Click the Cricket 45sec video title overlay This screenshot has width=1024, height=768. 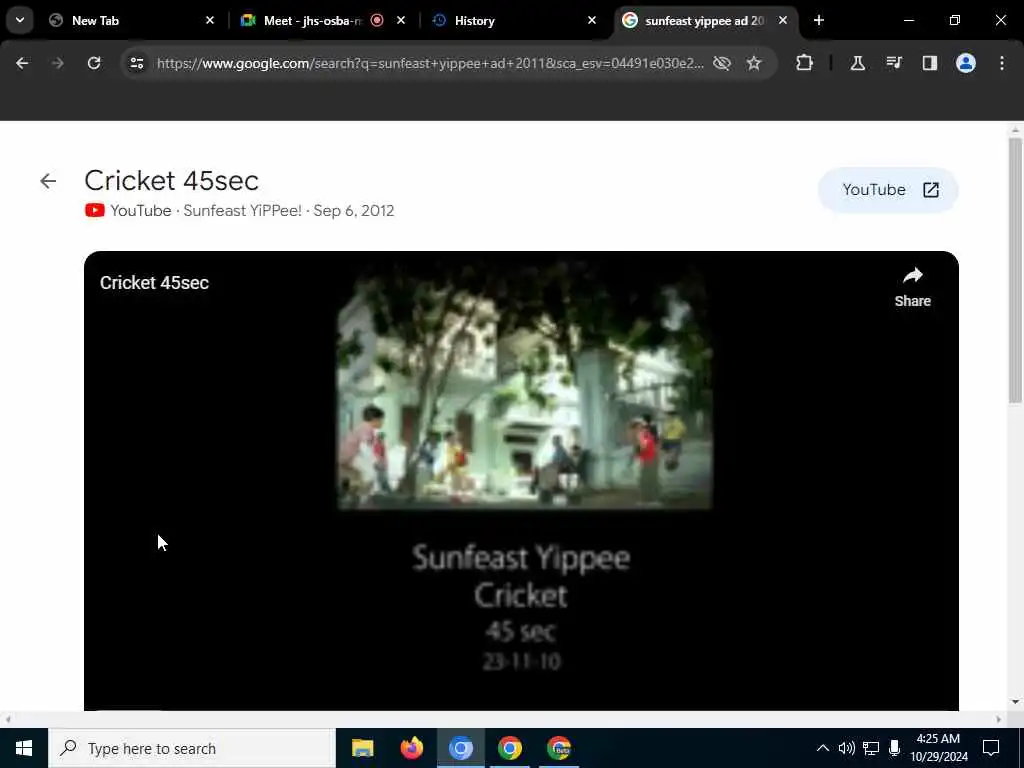(x=154, y=283)
